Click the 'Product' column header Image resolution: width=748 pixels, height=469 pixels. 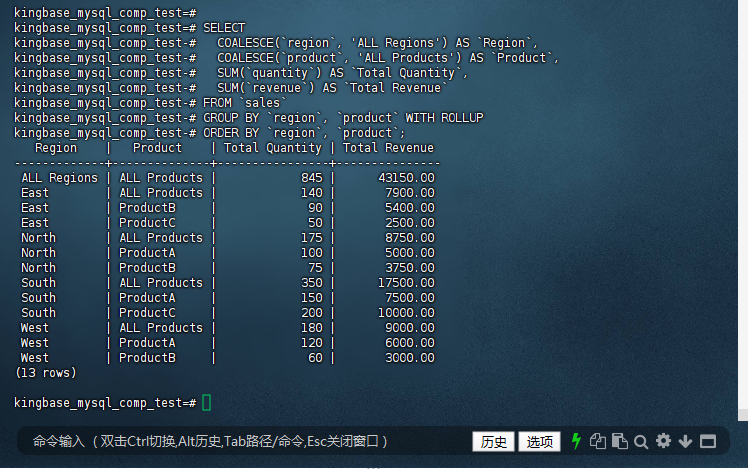click(157, 148)
